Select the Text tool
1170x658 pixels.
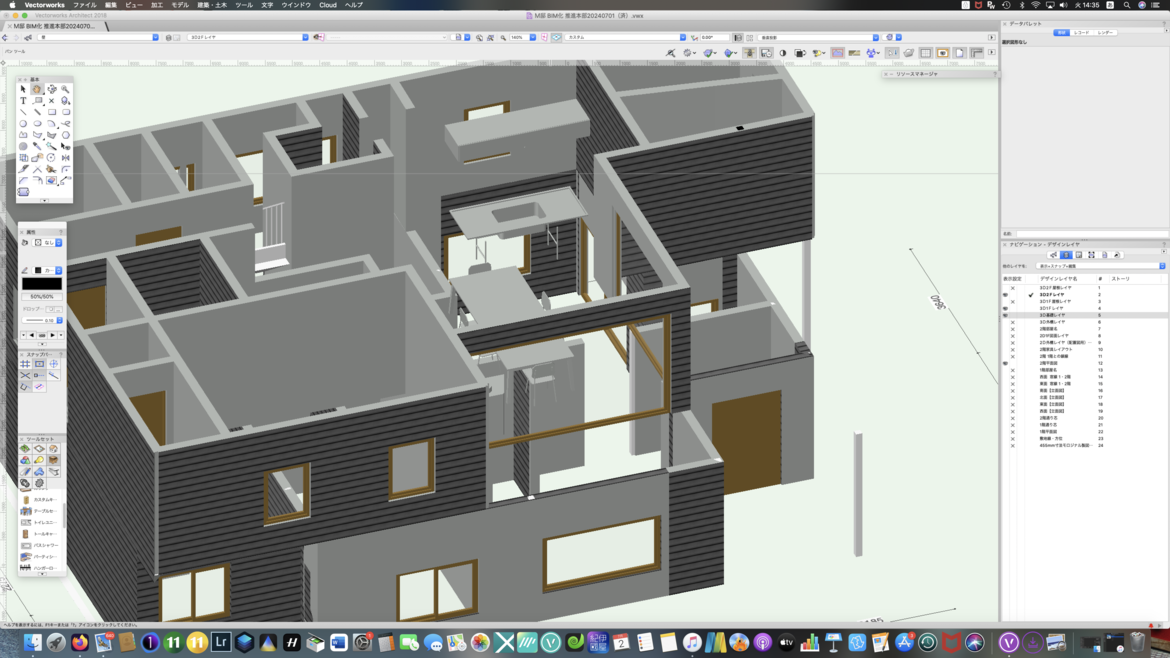click(23, 101)
